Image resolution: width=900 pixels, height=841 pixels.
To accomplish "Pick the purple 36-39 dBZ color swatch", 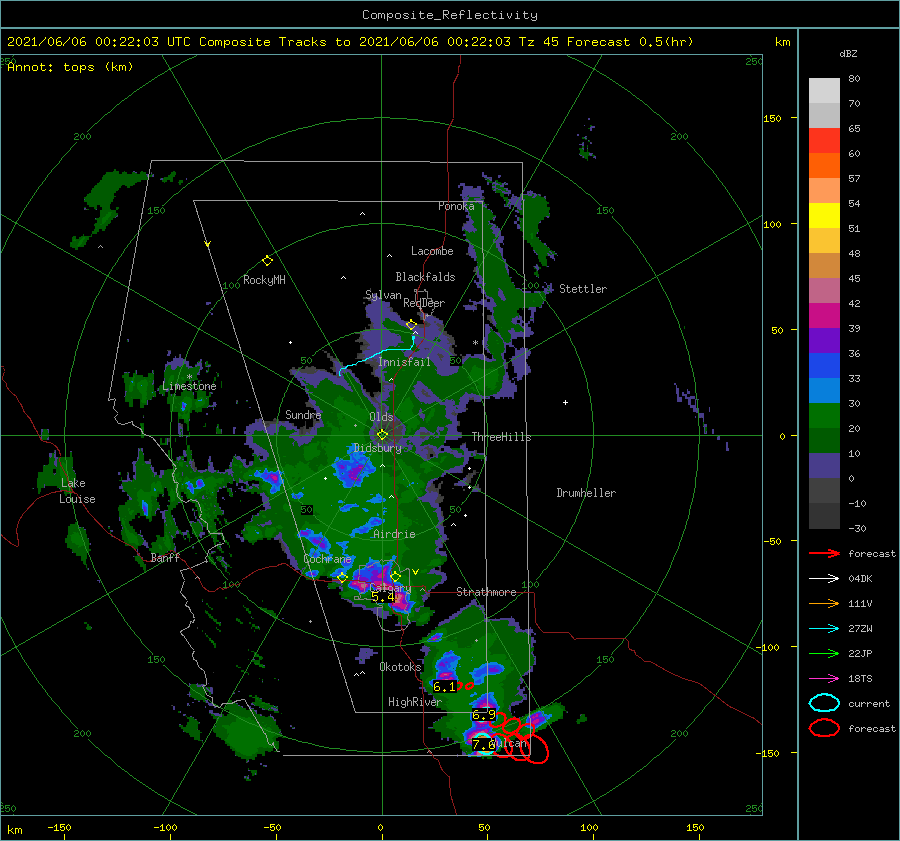I will pyautogui.click(x=824, y=341).
